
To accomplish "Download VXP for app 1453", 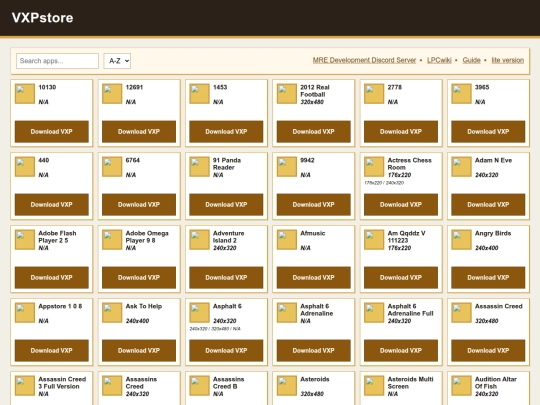I will 226,132.
